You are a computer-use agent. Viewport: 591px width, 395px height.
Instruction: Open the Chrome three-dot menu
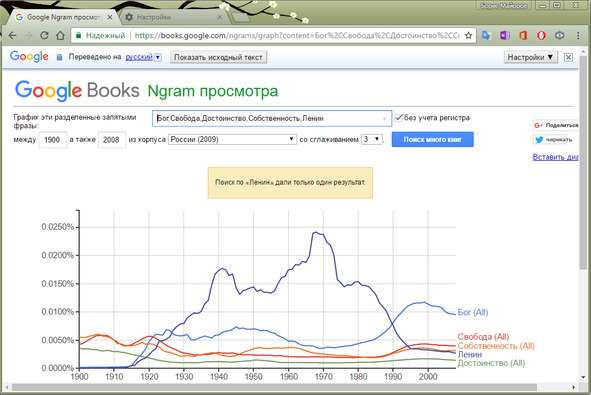coord(578,35)
